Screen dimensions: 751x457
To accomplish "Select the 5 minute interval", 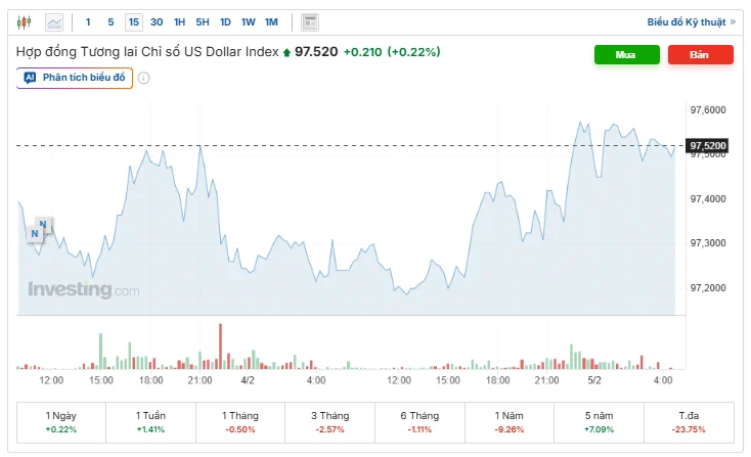I will click(110, 21).
